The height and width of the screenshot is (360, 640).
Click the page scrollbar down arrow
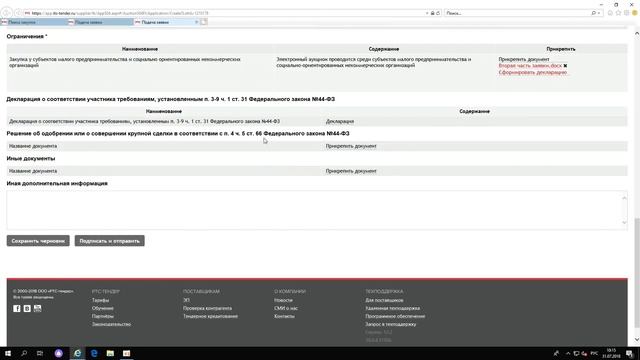[637, 340]
